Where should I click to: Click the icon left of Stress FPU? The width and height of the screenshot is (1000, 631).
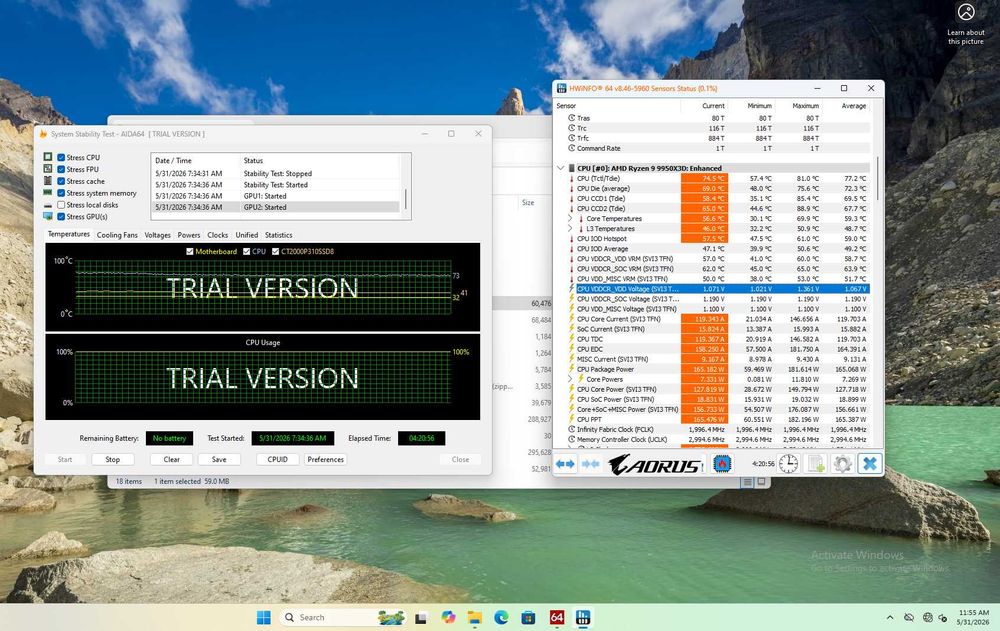tap(48, 168)
